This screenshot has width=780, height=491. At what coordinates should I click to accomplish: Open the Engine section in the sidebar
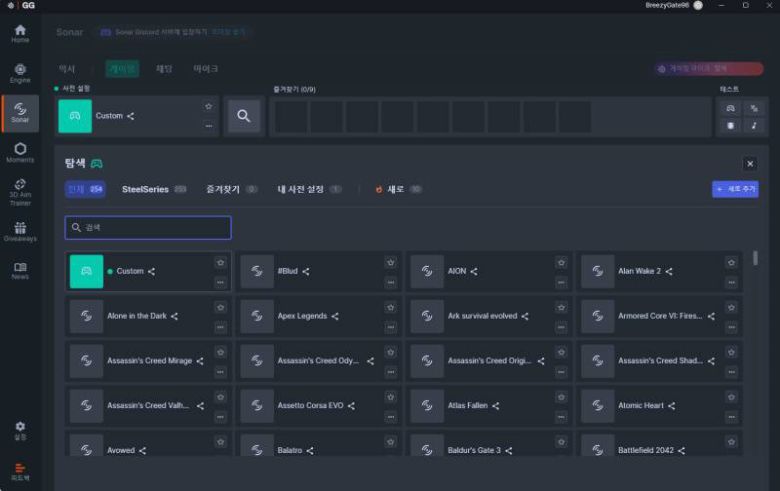(20, 73)
